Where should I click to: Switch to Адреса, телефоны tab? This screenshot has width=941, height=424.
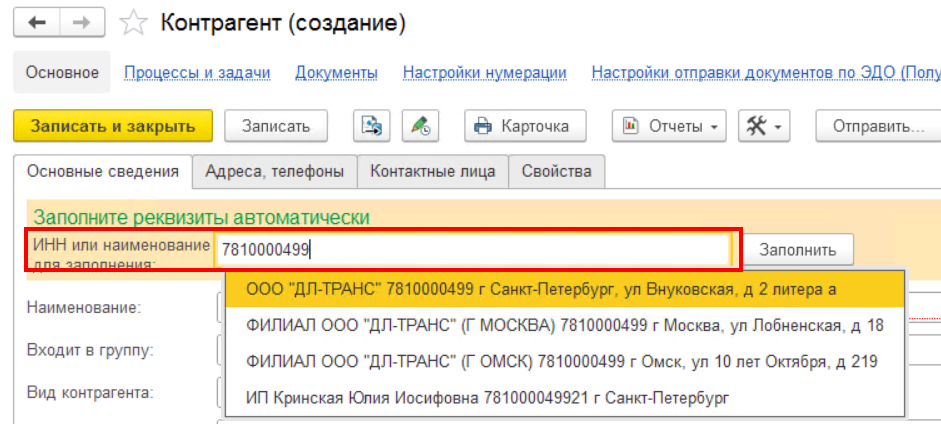coord(275,172)
